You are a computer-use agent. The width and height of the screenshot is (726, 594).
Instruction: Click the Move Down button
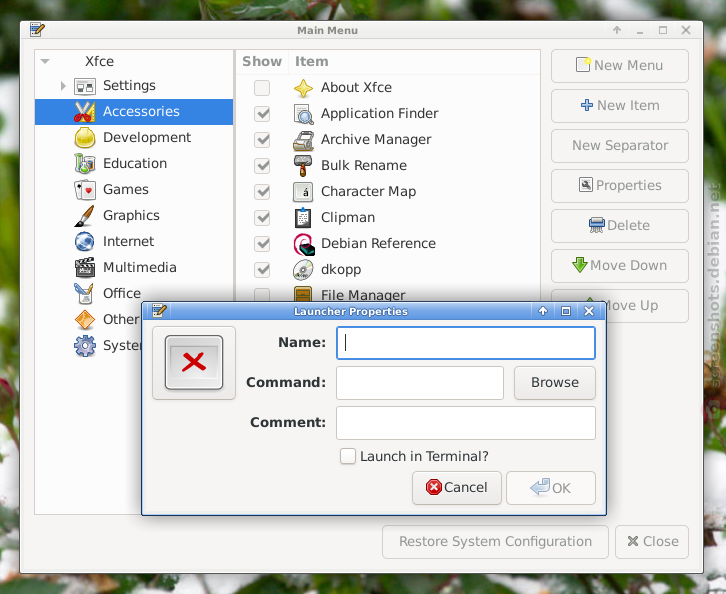pos(620,266)
